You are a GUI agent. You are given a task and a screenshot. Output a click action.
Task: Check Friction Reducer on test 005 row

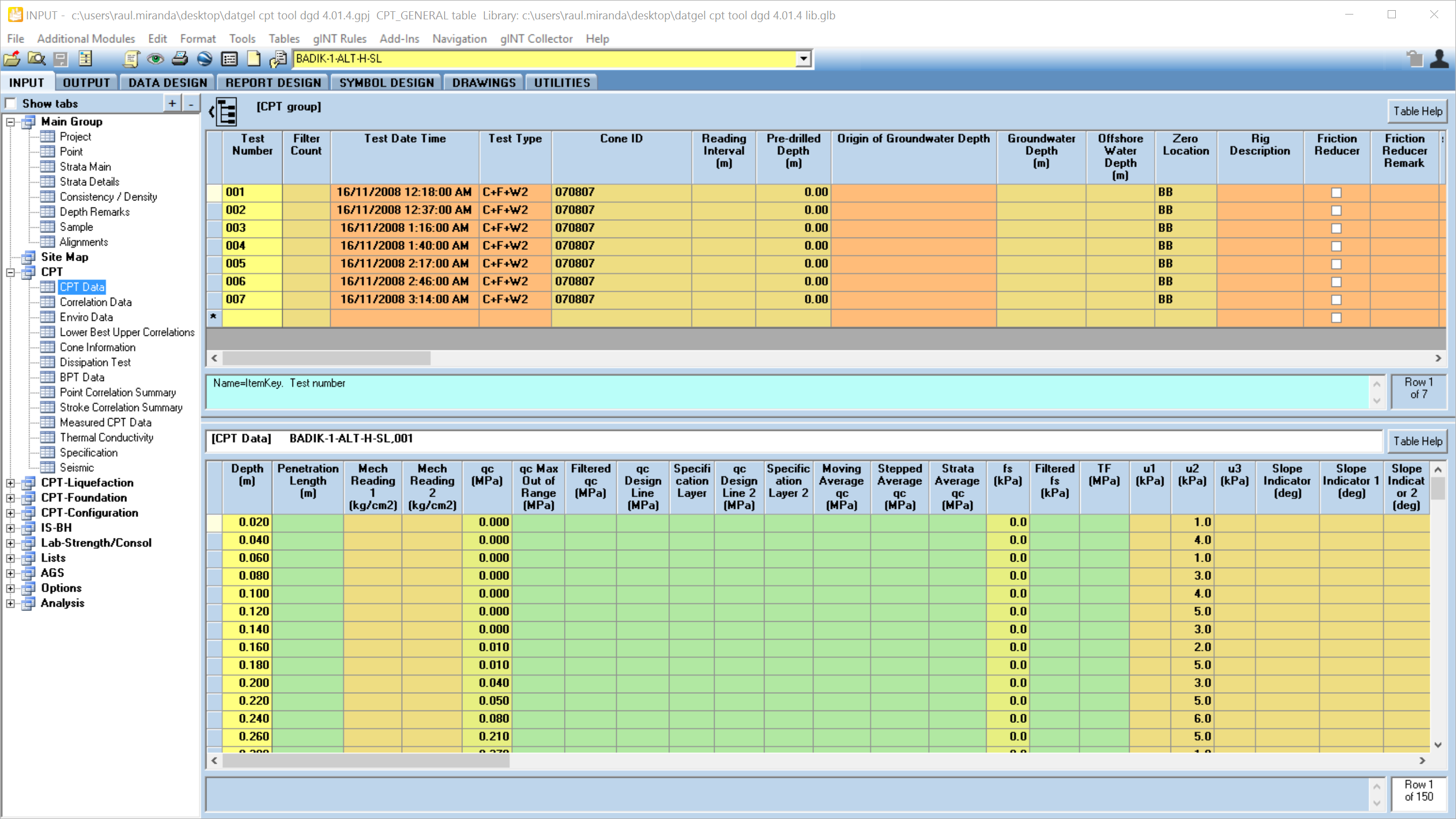(x=1336, y=263)
